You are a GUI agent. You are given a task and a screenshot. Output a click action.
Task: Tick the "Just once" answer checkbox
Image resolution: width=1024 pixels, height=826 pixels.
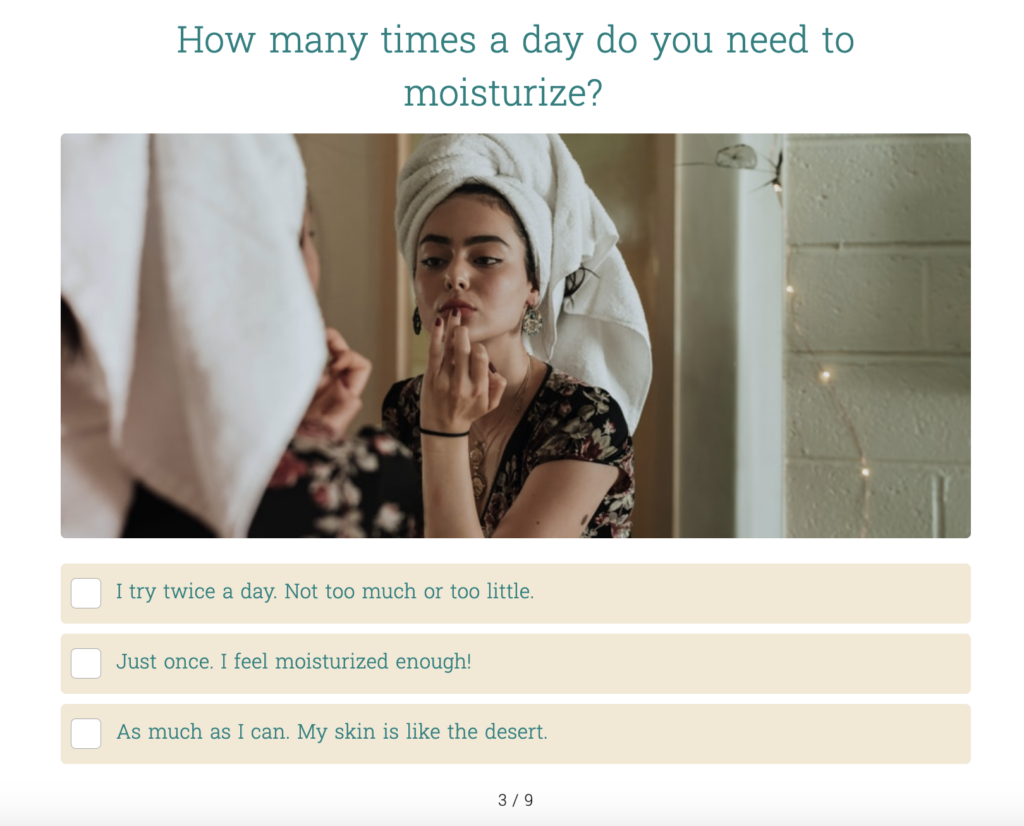tap(86, 663)
